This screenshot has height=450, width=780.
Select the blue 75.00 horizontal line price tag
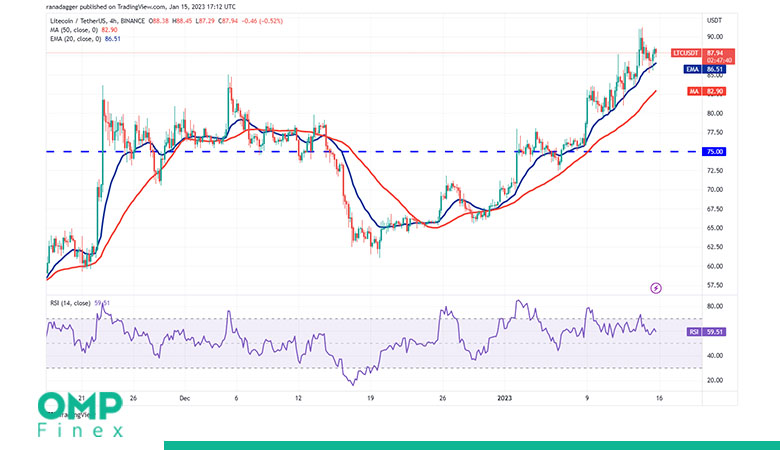pos(714,152)
